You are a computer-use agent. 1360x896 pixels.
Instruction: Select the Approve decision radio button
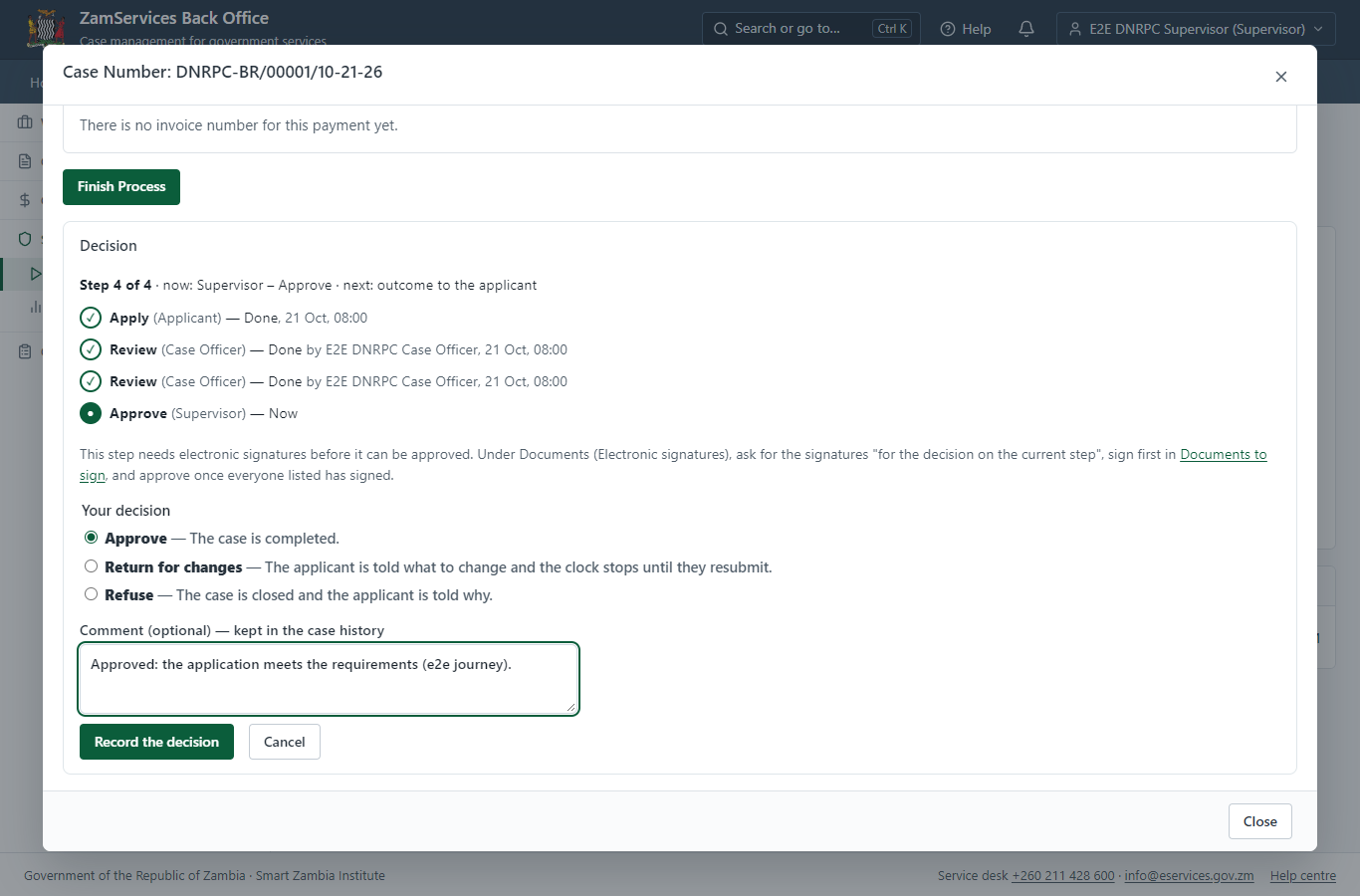[x=91, y=538]
